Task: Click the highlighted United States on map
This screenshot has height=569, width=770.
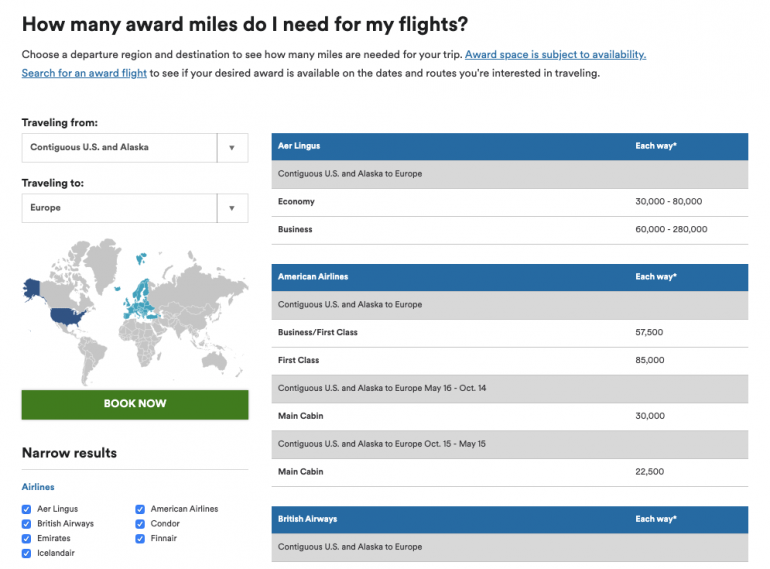Action: [x=69, y=317]
